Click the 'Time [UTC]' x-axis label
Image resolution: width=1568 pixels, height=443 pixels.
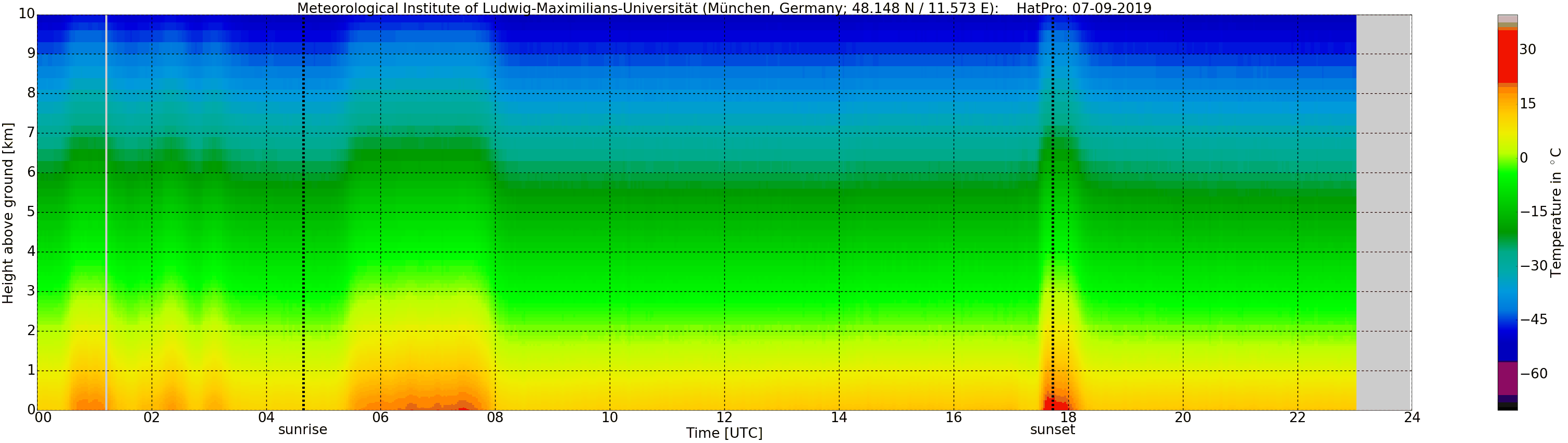pos(724,433)
